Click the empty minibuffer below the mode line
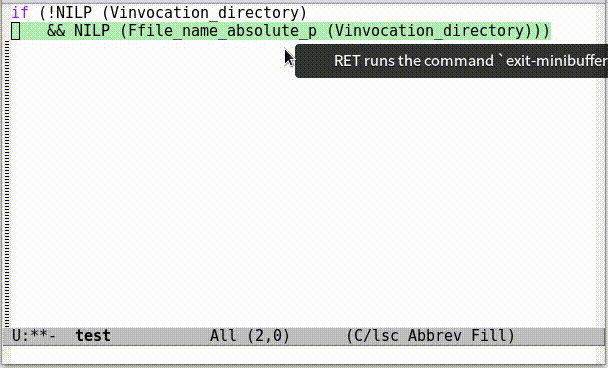The height and width of the screenshot is (368, 608). coord(304,354)
